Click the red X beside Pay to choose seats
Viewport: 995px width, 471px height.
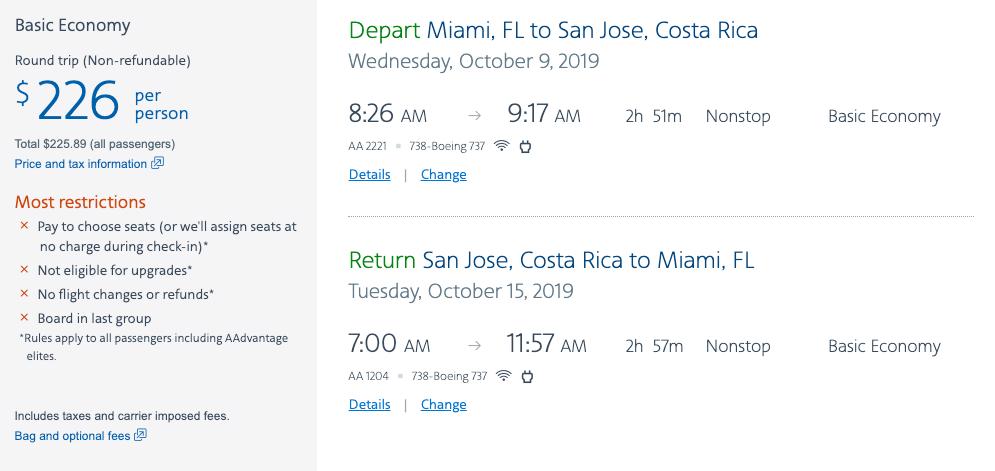pos(24,226)
